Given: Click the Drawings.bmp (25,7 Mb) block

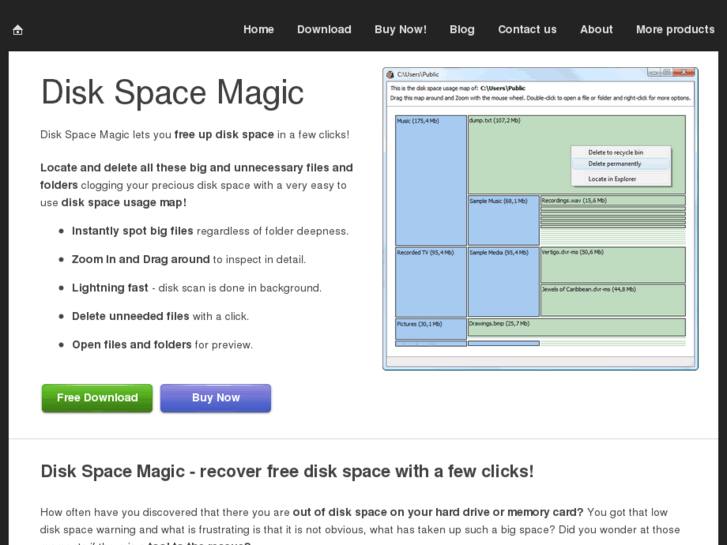Looking at the screenshot, I should (577, 327).
